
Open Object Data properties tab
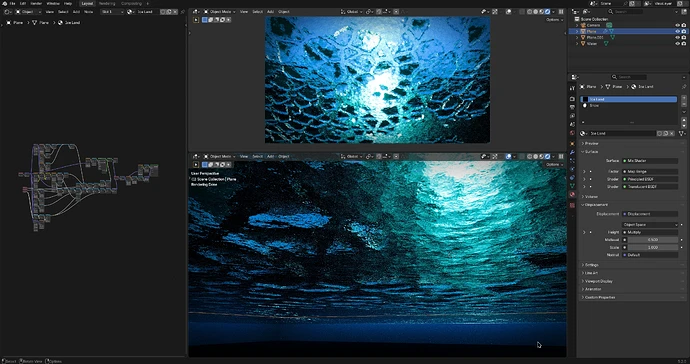point(572,186)
